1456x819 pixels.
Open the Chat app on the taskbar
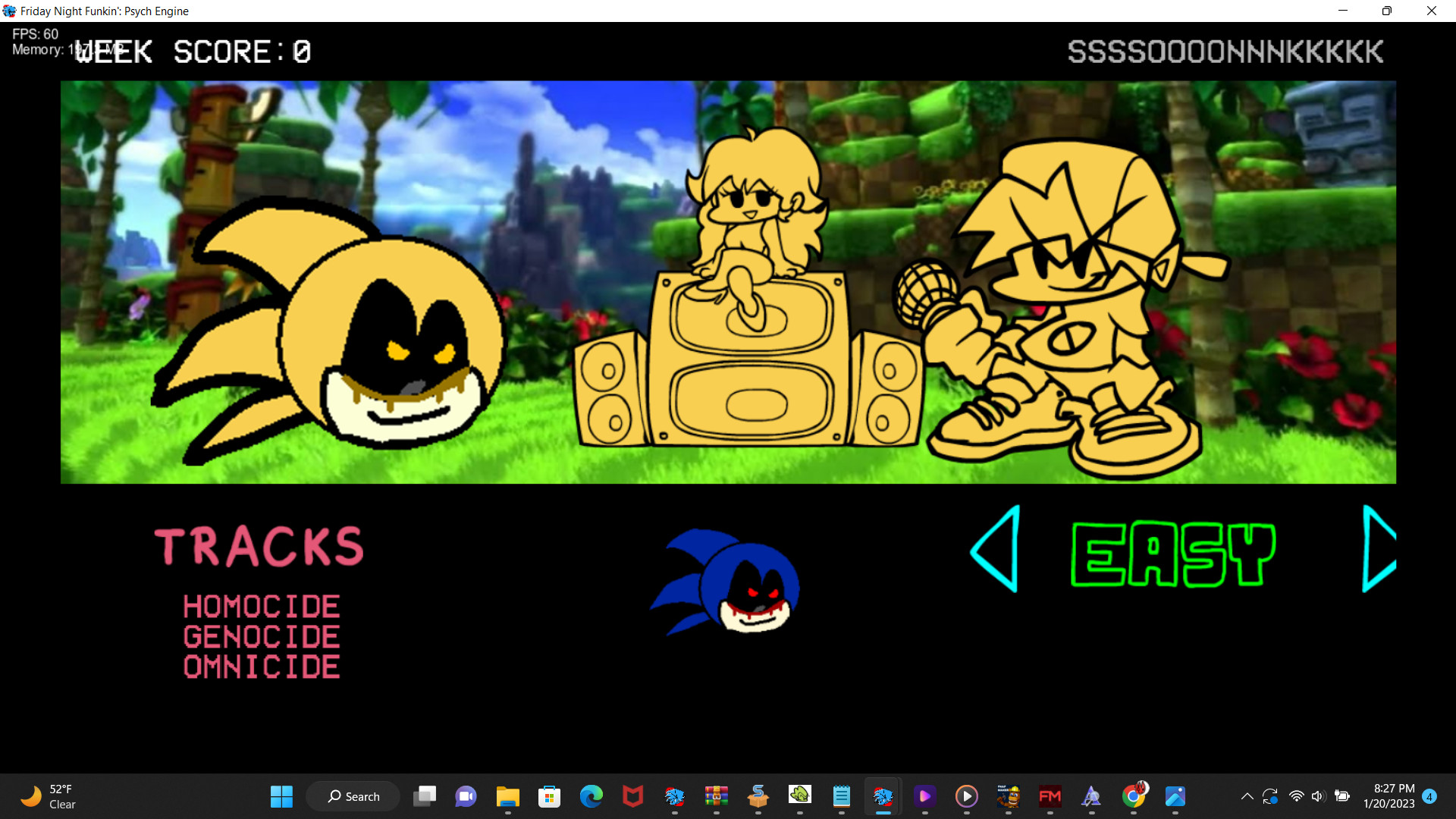tap(466, 796)
